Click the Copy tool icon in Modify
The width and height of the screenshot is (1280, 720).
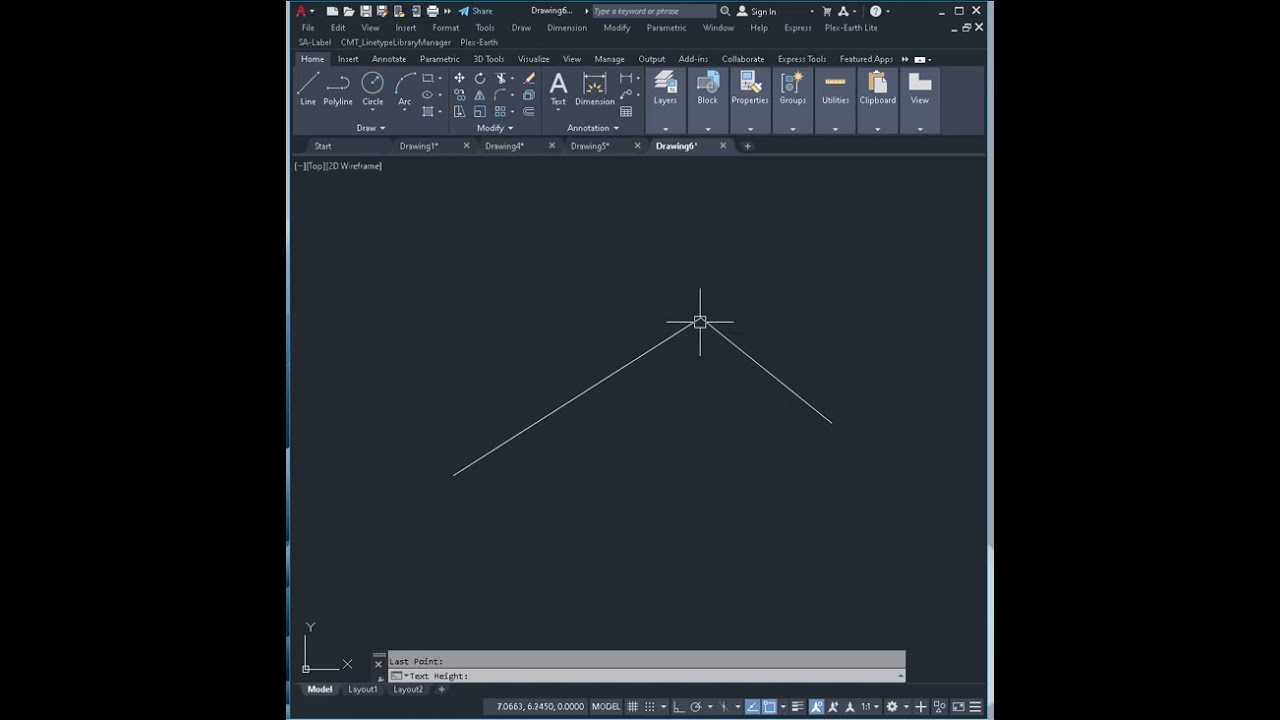coord(459,95)
